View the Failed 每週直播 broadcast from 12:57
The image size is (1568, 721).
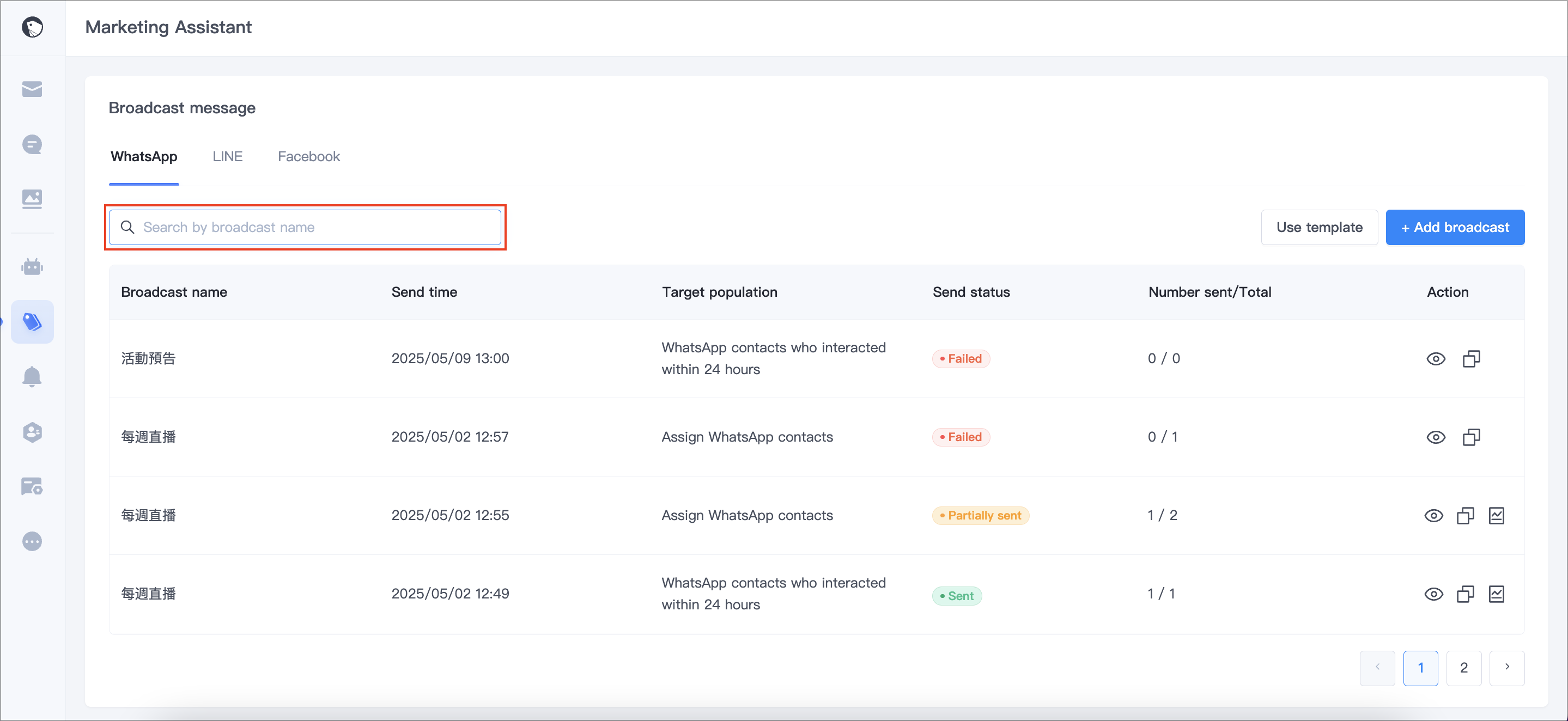point(1435,437)
